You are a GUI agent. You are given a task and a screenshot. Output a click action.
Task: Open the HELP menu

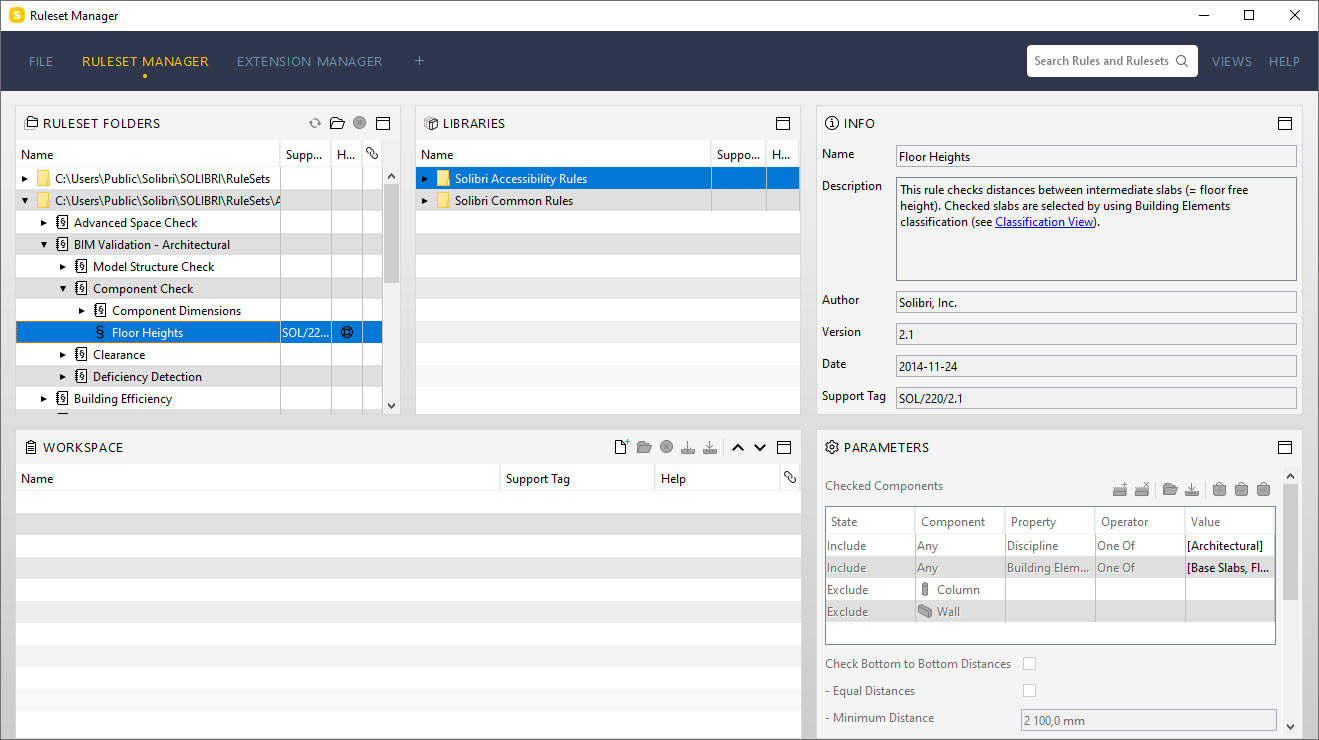click(1284, 61)
